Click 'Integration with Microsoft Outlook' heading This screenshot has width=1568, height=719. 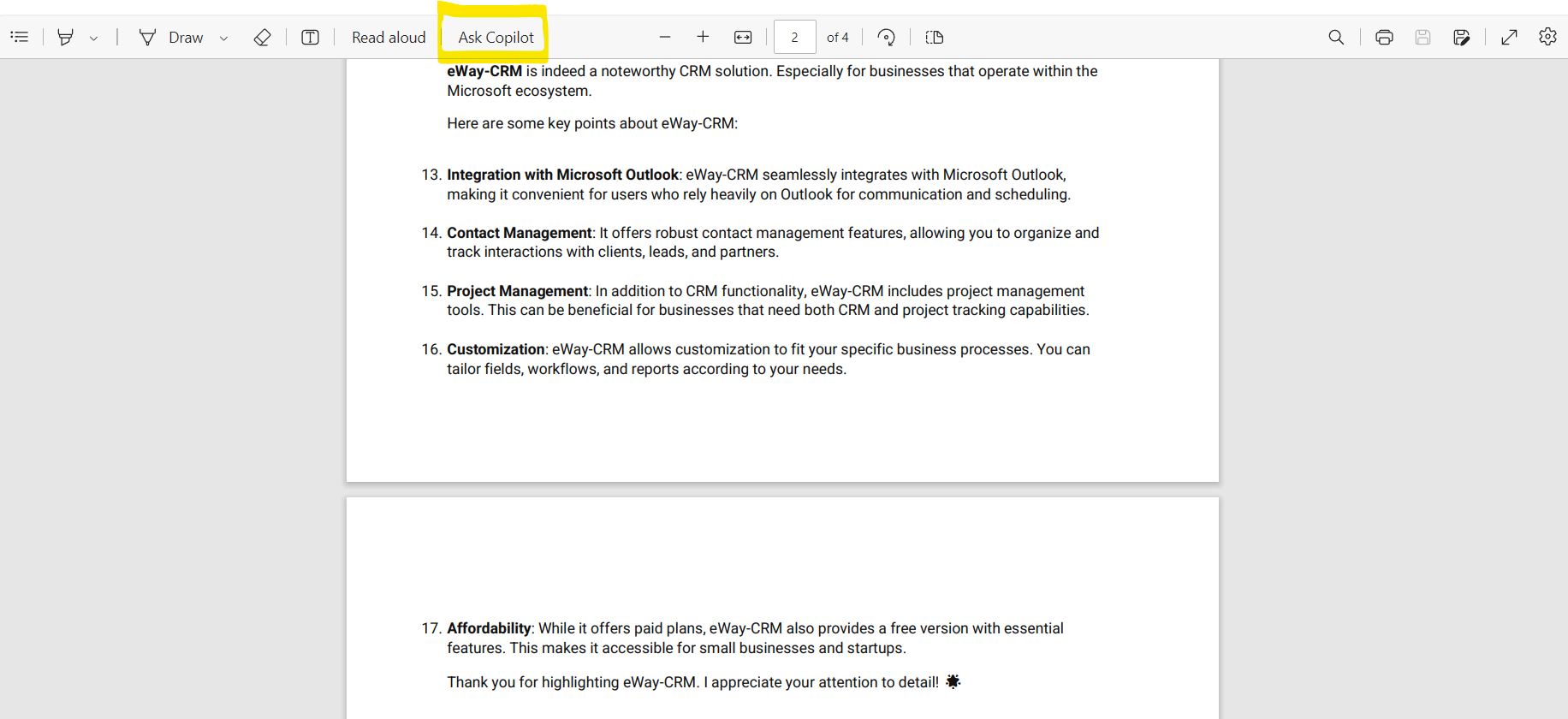(x=562, y=175)
